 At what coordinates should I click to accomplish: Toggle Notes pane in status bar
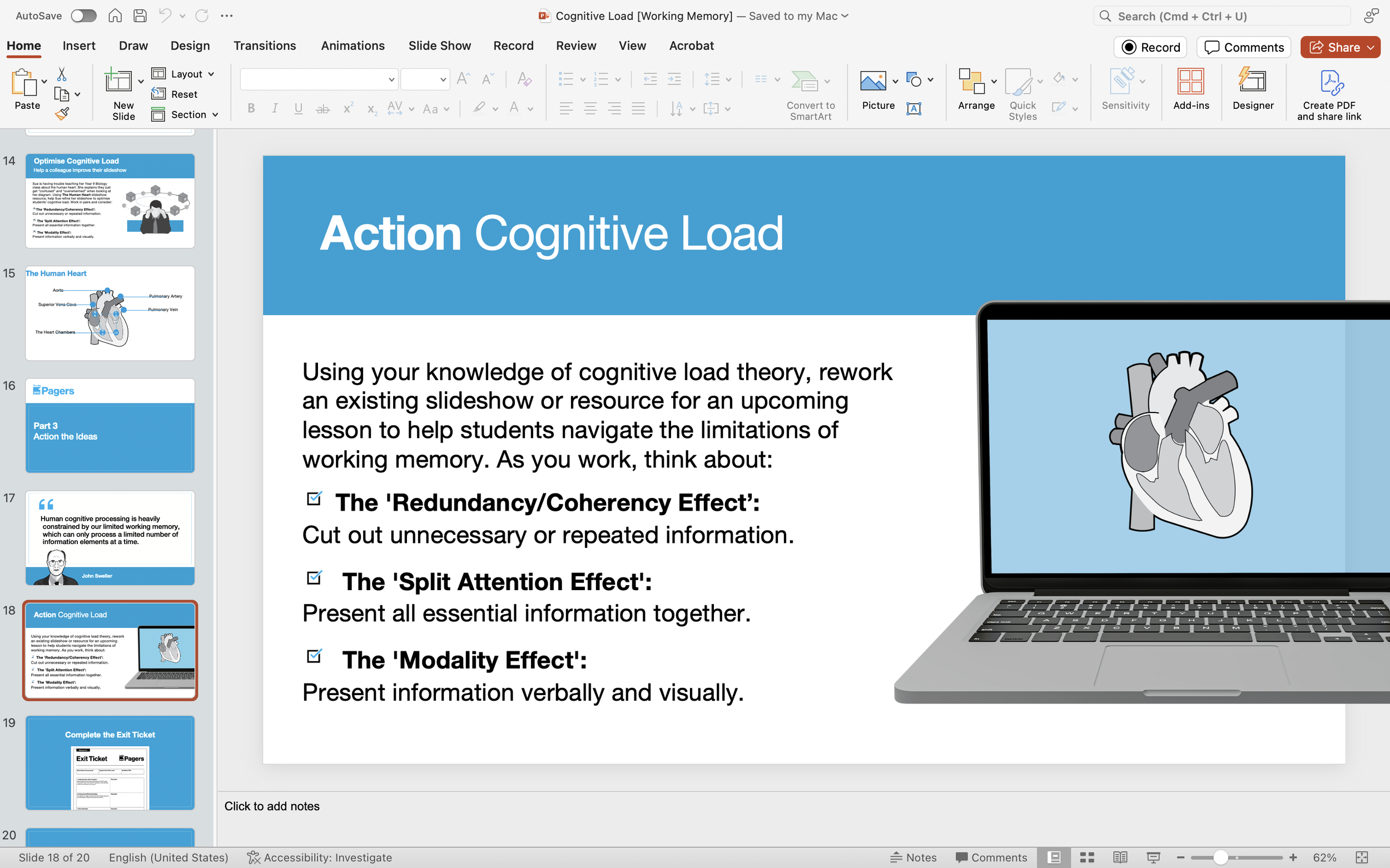914,857
